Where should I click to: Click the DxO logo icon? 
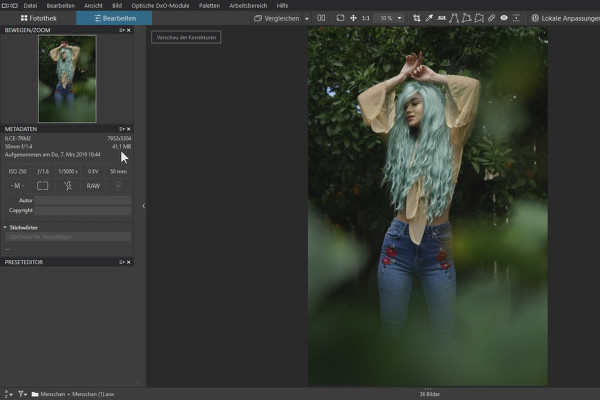pyautogui.click(x=10, y=6)
